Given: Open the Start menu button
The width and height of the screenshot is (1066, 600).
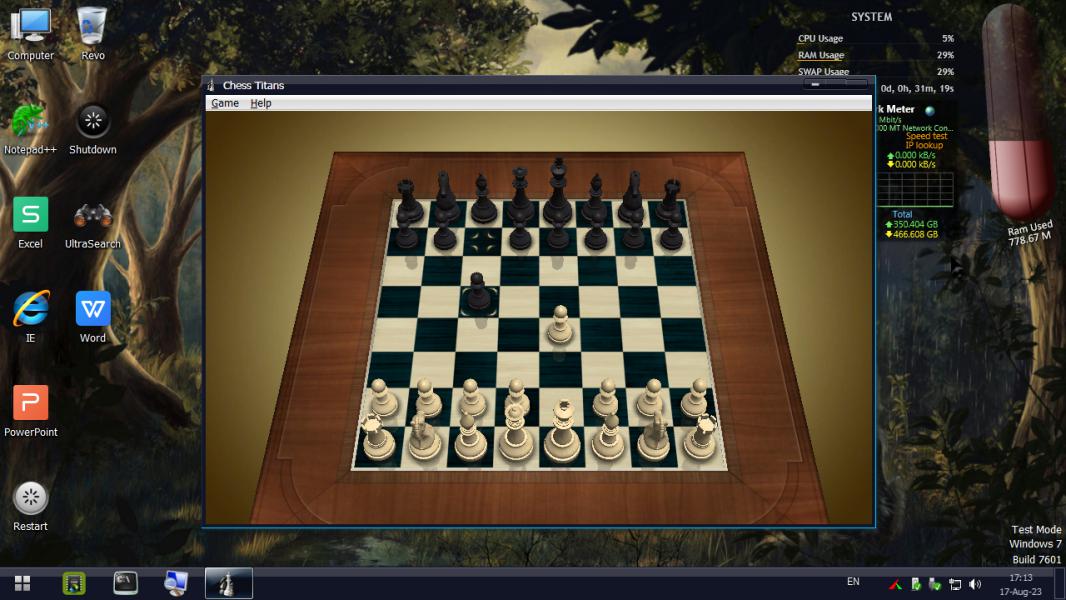Looking at the screenshot, I should 22,583.
